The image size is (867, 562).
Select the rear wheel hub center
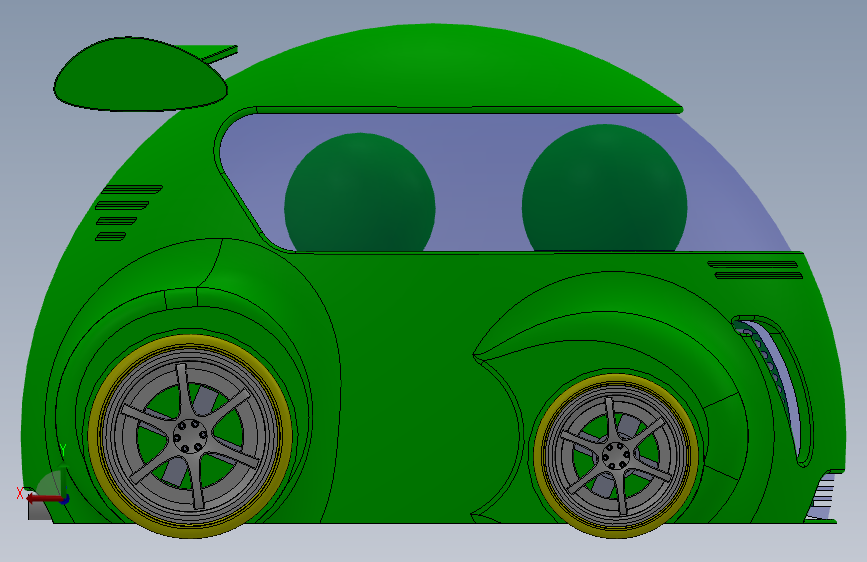pos(190,436)
